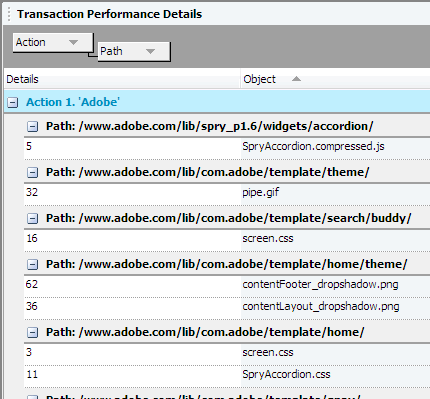430x399 pixels.
Task: Select the SpryAccordion.compressed.js object
Action: (313, 146)
